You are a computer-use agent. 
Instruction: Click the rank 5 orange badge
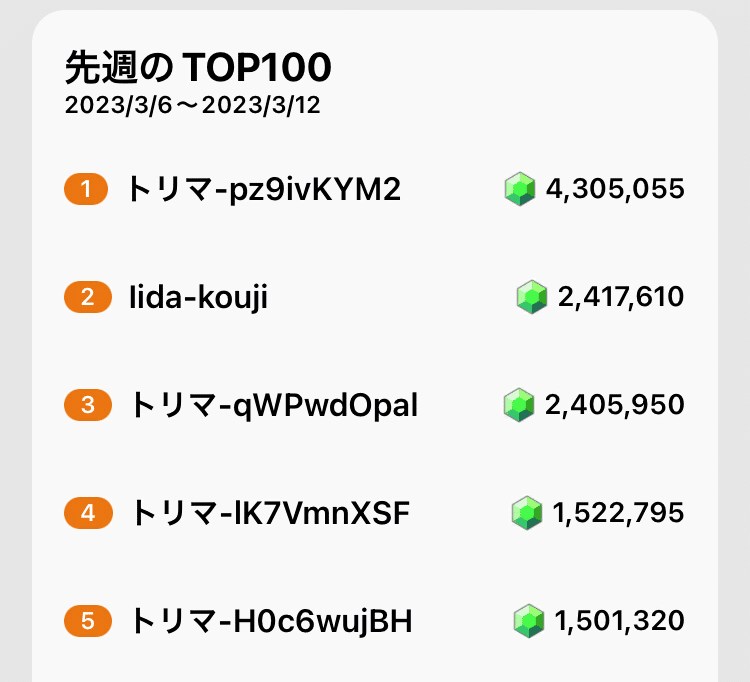87,621
